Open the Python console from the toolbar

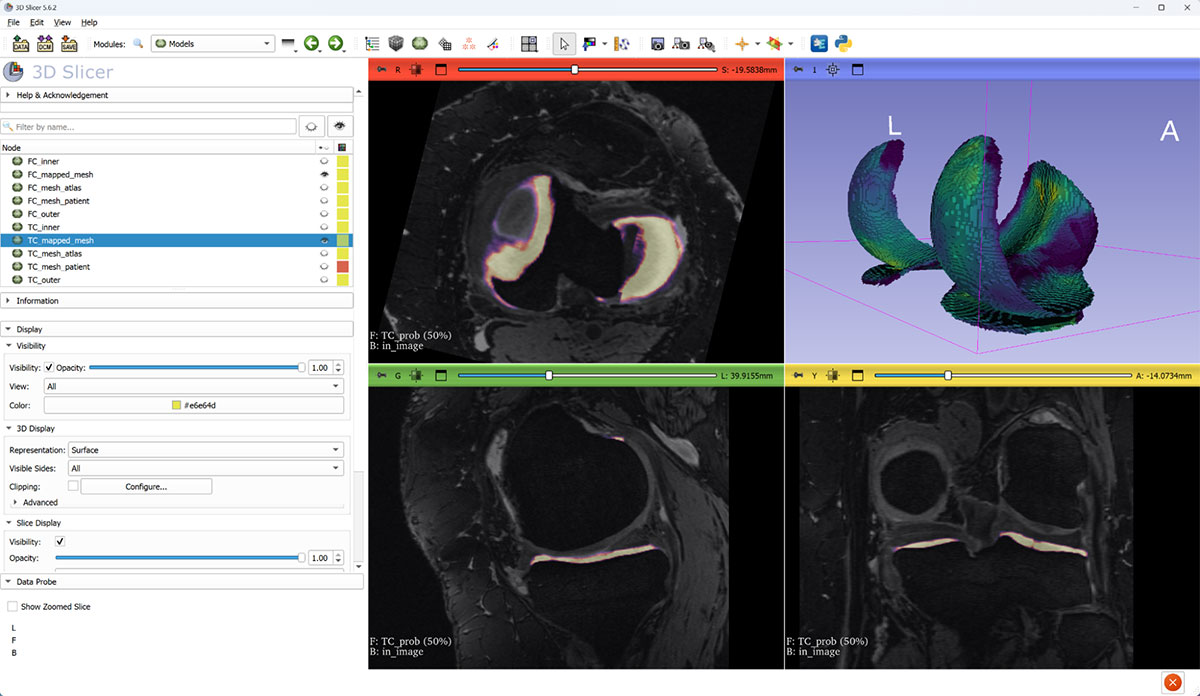point(842,43)
